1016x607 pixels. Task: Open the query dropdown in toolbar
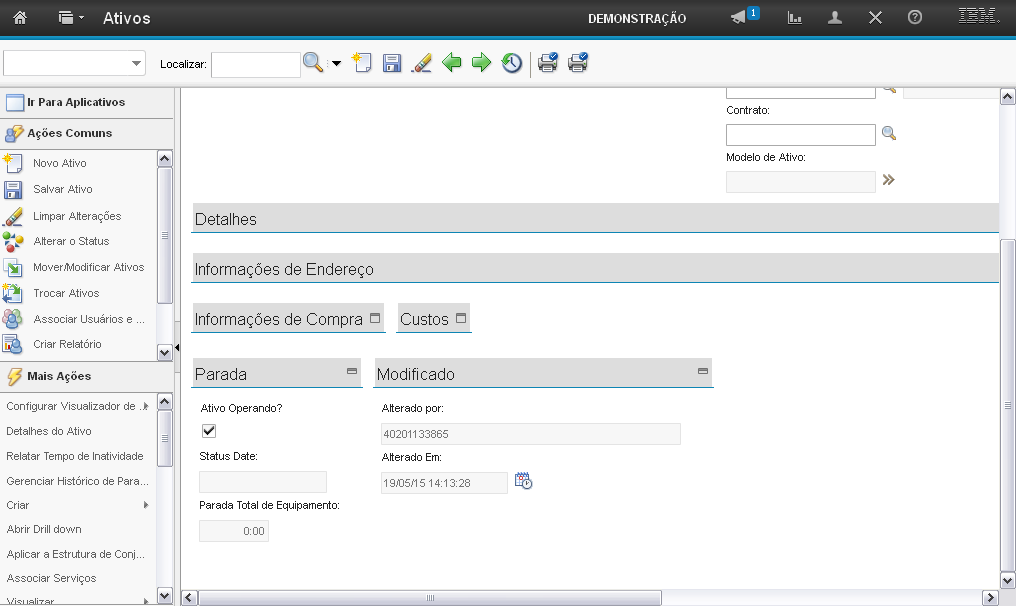coord(75,63)
